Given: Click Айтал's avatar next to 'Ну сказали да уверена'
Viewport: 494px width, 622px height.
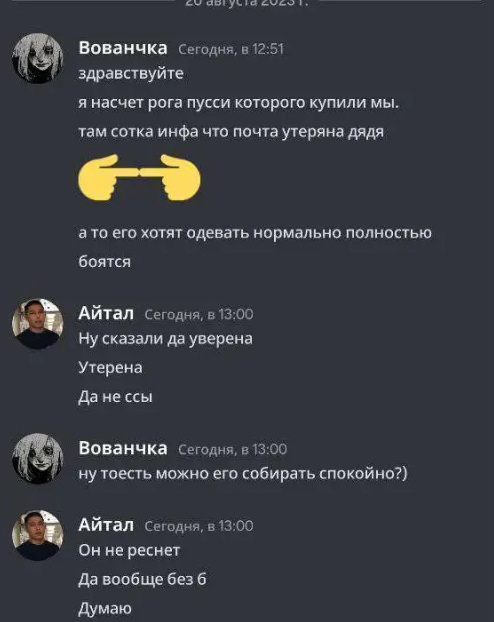Looking at the screenshot, I should 38,324.
